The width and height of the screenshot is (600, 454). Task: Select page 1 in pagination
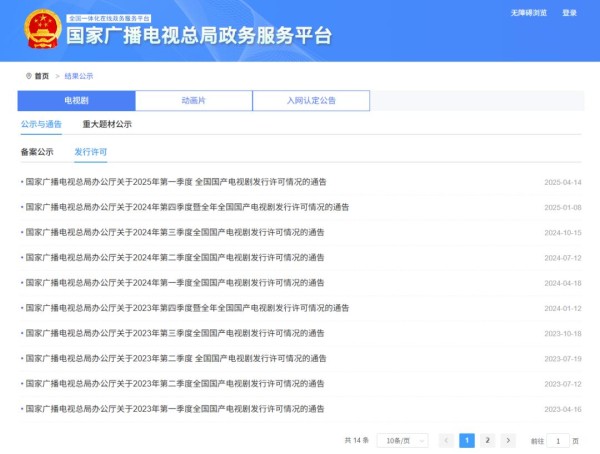[467, 441]
